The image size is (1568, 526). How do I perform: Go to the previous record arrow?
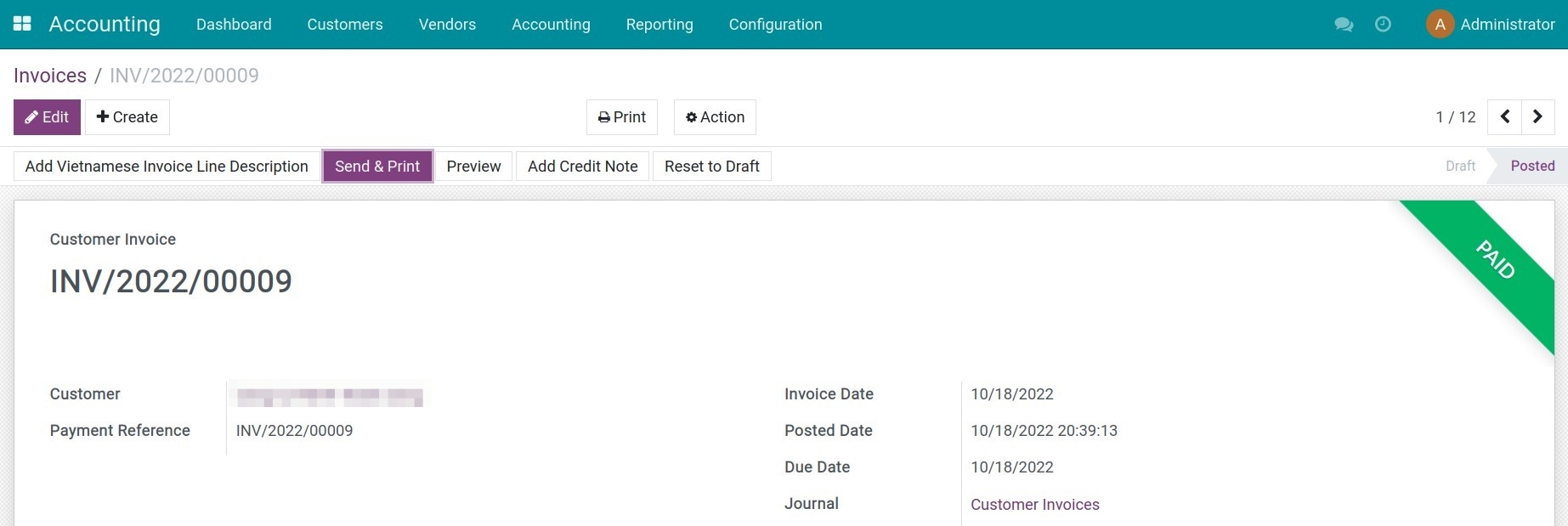coord(1504,117)
